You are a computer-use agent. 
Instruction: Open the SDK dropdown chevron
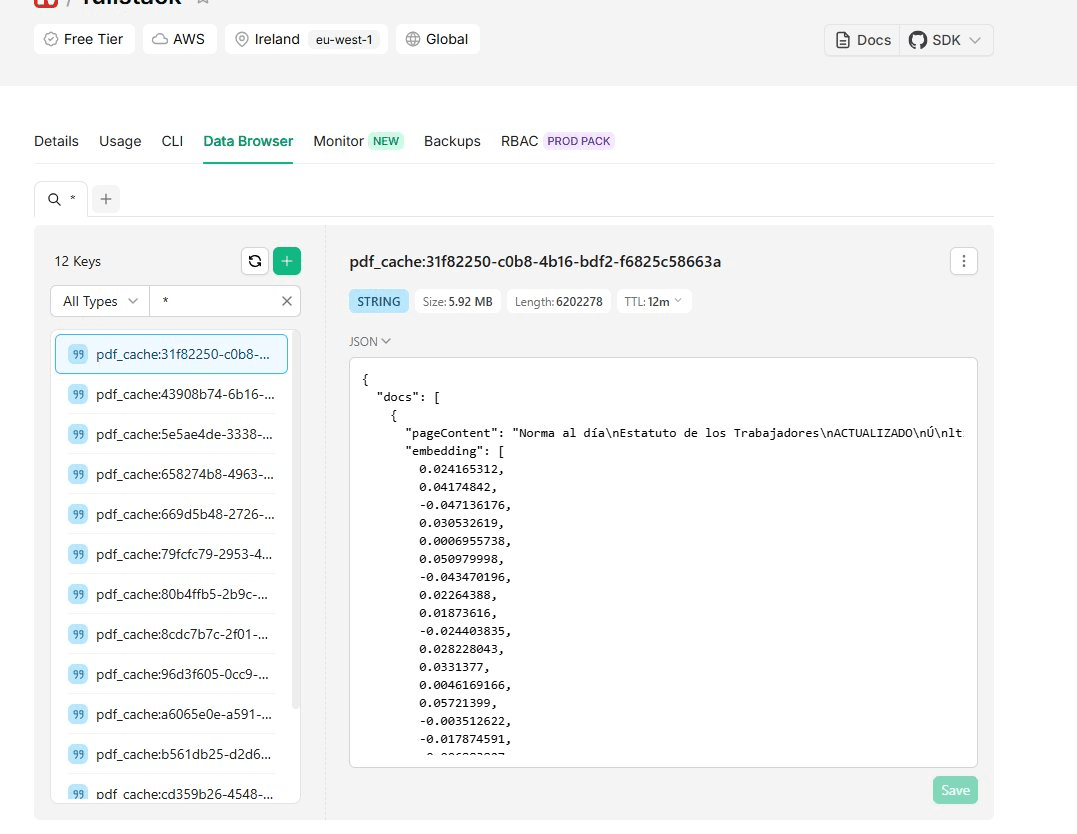[x=975, y=40]
